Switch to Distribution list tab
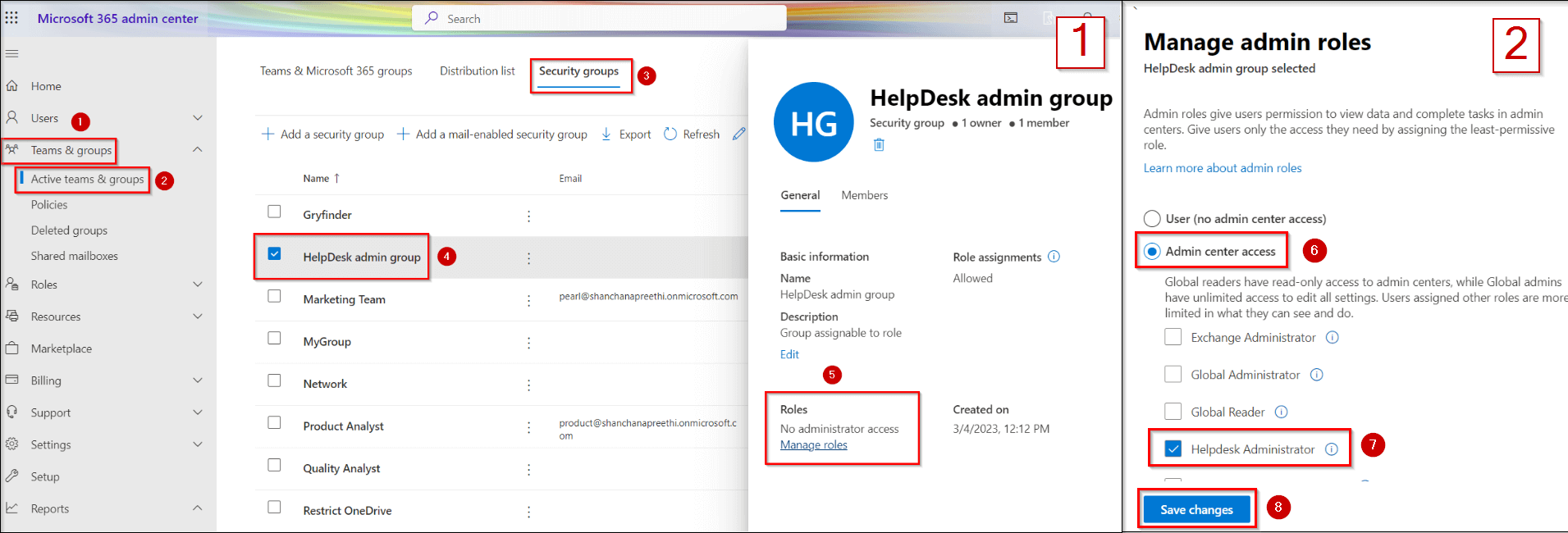This screenshot has height=533, width=1568. [478, 71]
